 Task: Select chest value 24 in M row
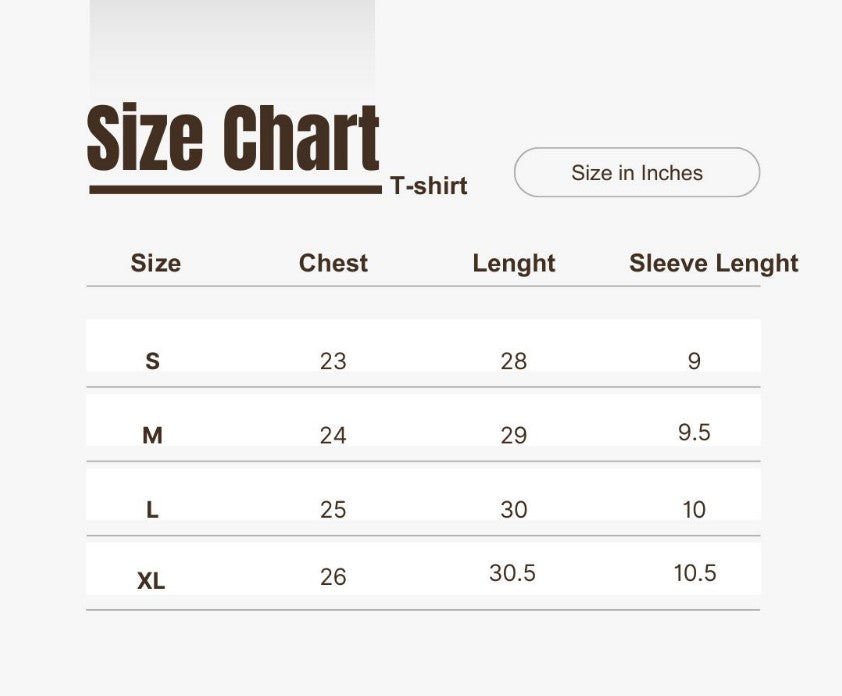[333, 435]
